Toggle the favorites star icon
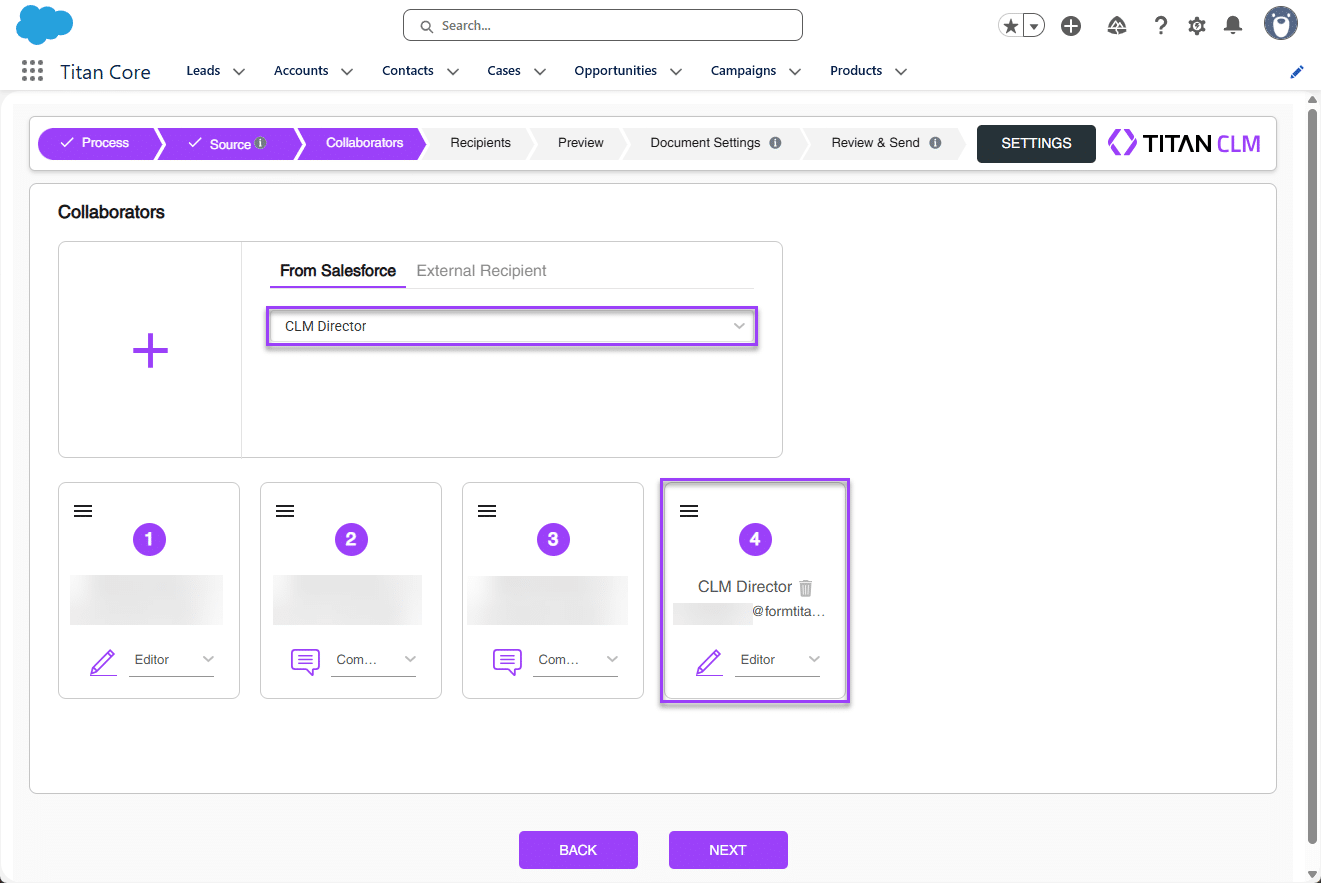This screenshot has height=883, width=1321. coord(1009,25)
